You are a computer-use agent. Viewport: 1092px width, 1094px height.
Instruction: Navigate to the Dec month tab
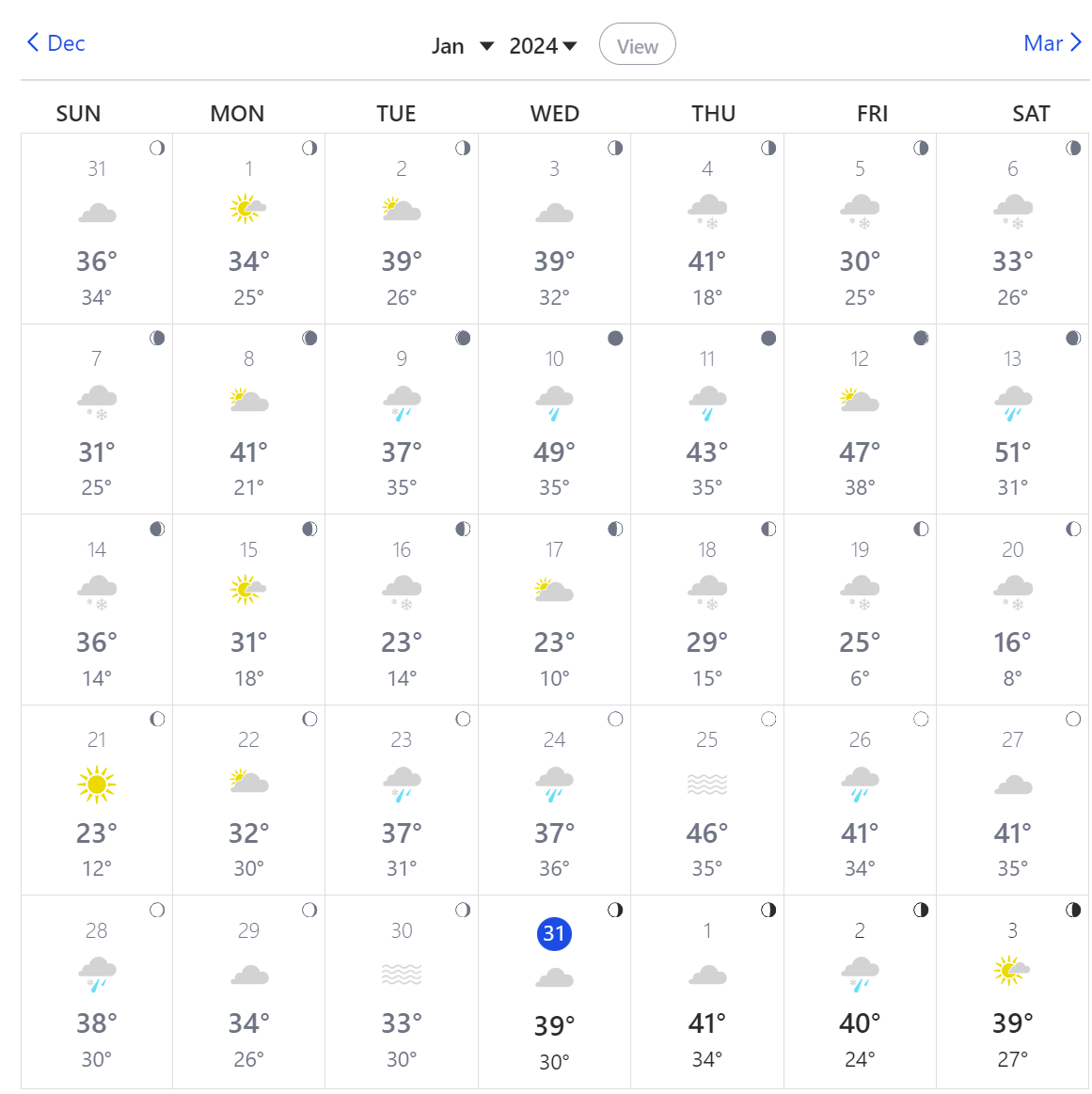pyautogui.click(x=55, y=43)
